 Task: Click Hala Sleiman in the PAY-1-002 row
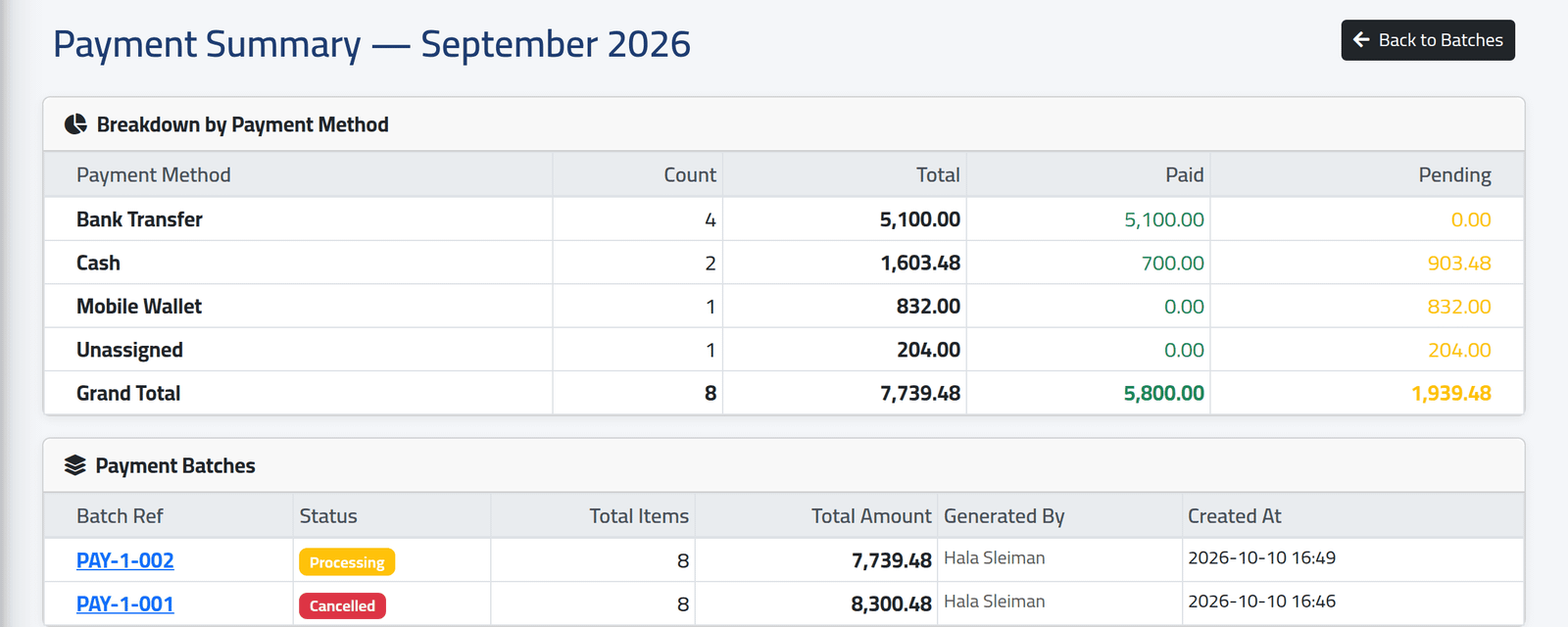point(995,557)
